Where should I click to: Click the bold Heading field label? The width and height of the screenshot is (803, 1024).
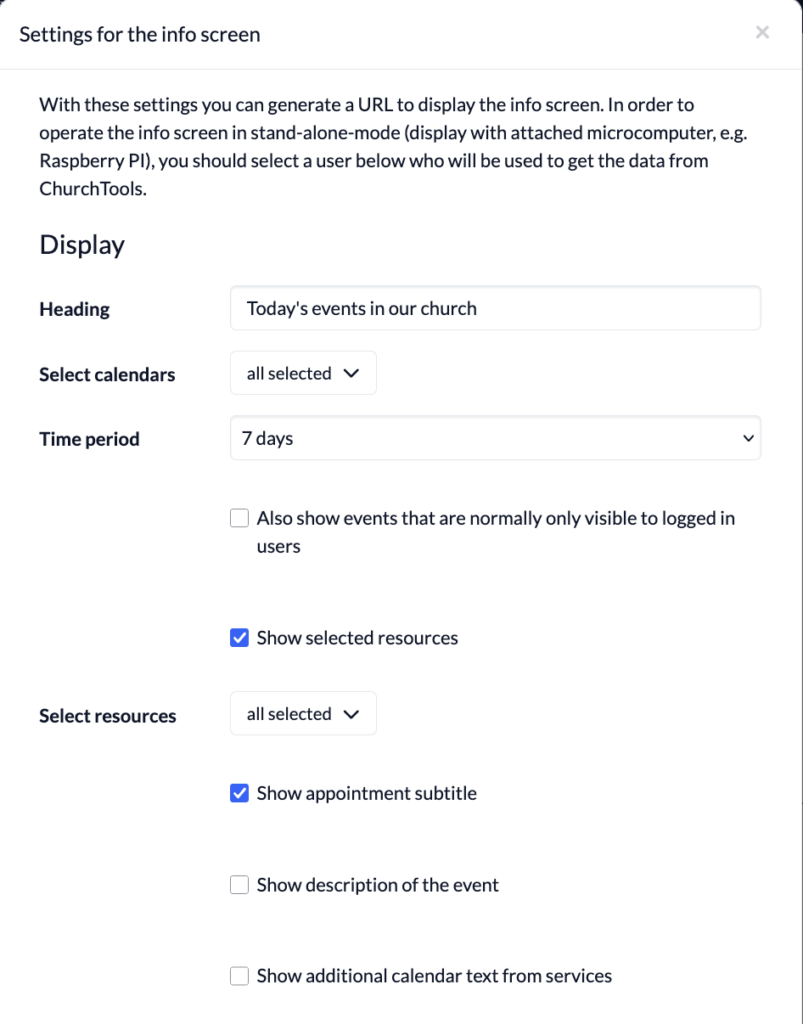[x=74, y=309]
